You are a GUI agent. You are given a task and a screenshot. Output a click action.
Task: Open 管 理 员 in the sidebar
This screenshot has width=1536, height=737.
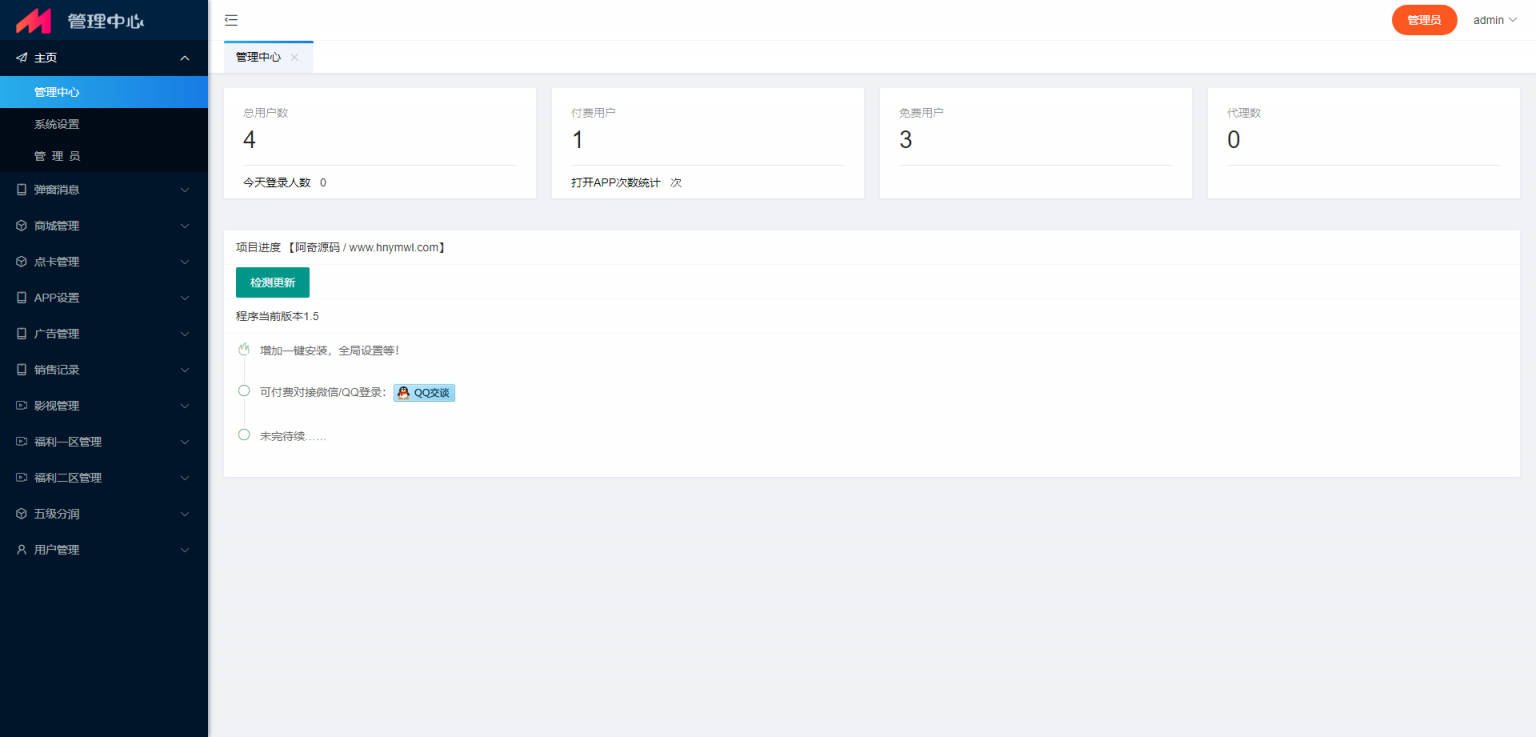tap(104, 156)
